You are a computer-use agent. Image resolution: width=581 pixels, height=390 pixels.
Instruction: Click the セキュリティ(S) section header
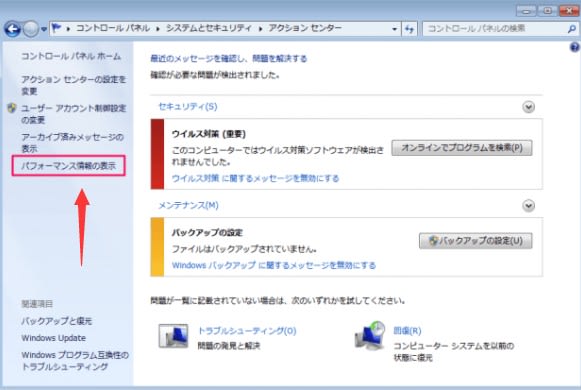point(188,107)
